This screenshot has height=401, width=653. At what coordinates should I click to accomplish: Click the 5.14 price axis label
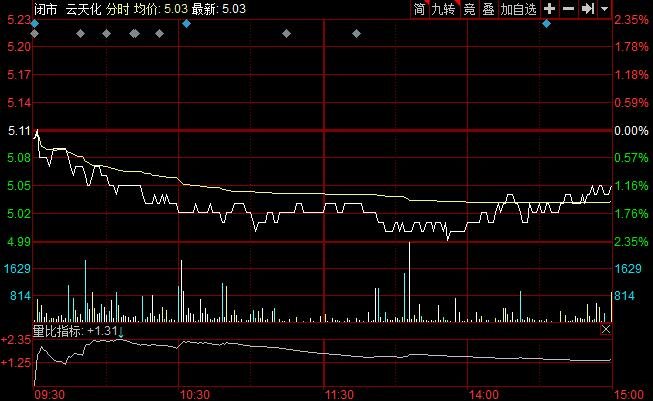(x=19, y=102)
